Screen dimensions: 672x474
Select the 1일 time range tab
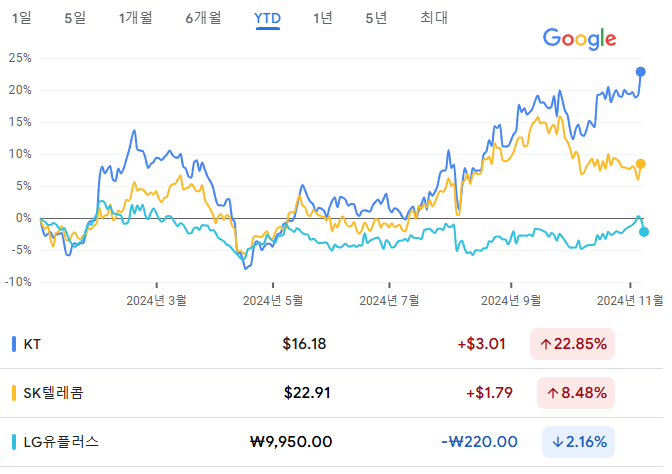click(x=21, y=18)
